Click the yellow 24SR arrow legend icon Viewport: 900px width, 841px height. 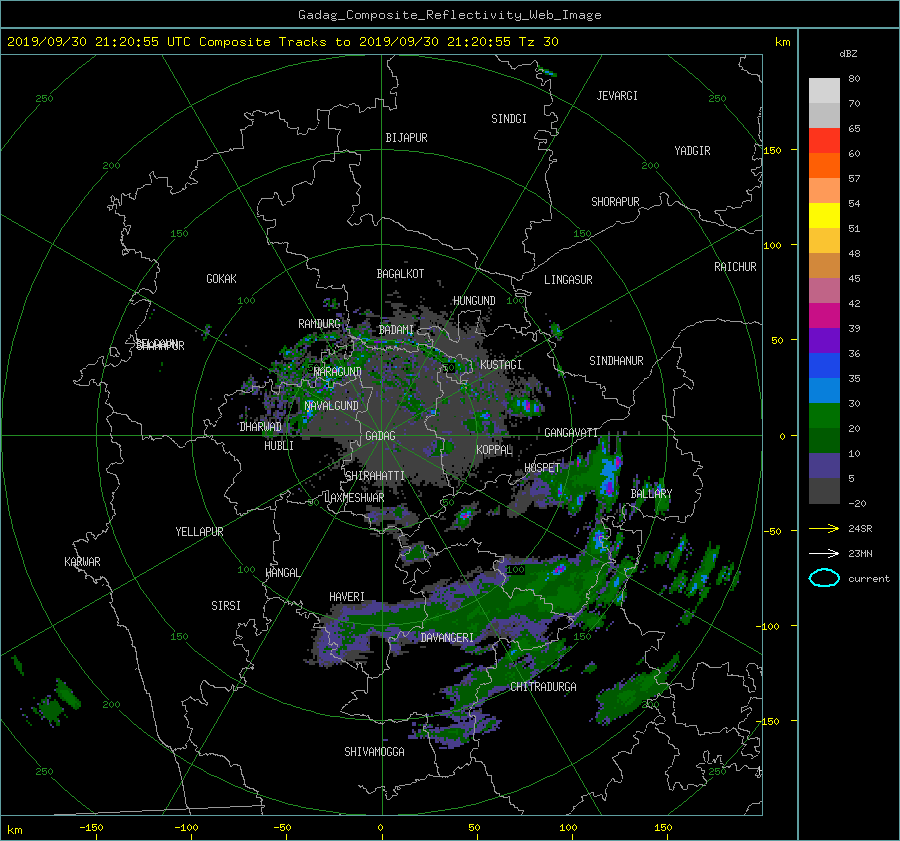(x=824, y=528)
